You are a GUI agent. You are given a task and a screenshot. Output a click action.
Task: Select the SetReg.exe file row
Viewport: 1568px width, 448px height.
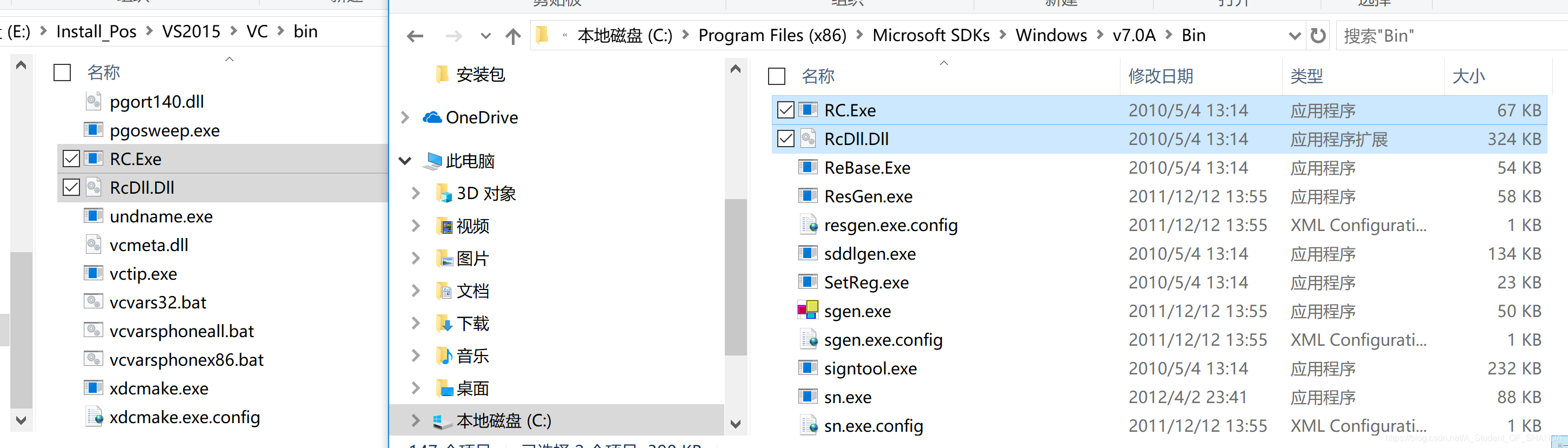[x=1159, y=282]
